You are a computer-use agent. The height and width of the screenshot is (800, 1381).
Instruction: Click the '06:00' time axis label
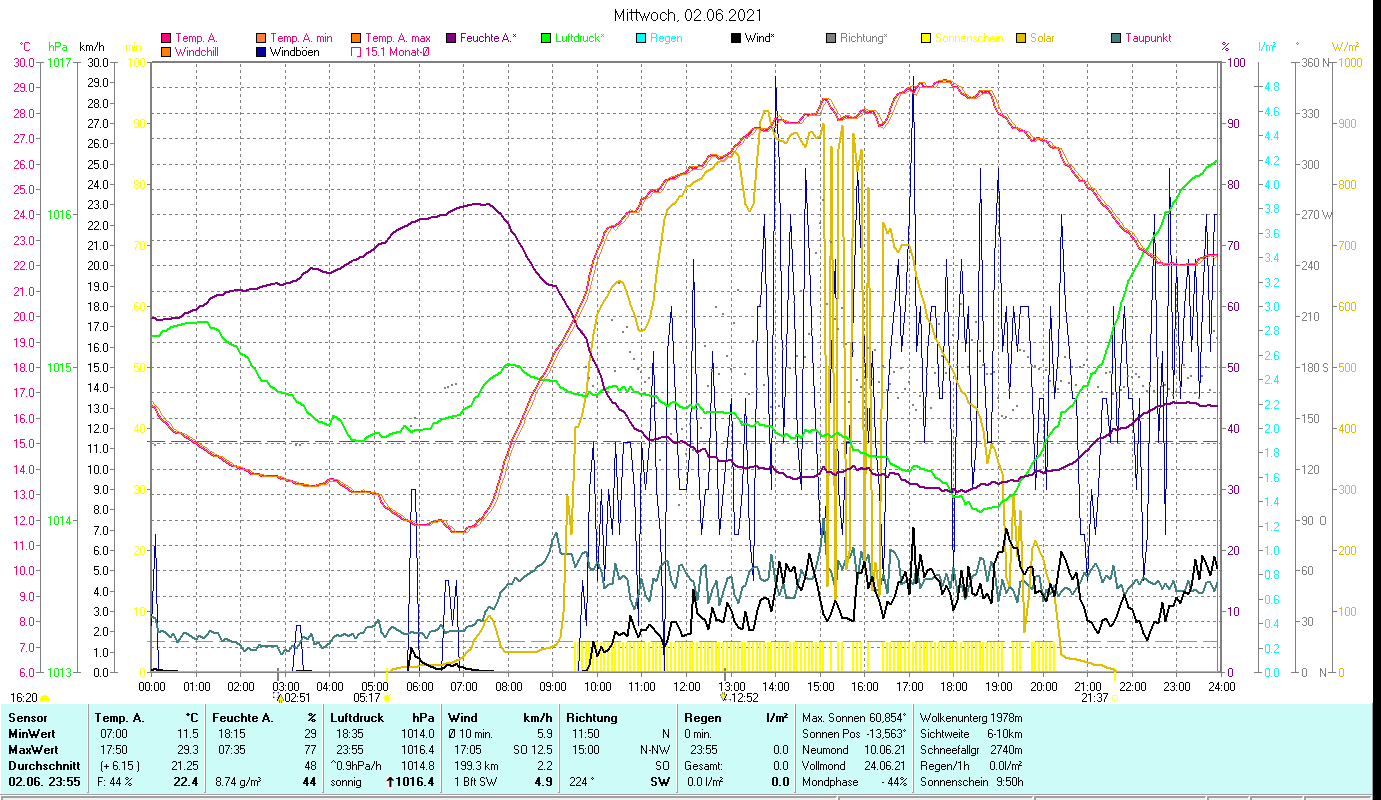tap(420, 687)
